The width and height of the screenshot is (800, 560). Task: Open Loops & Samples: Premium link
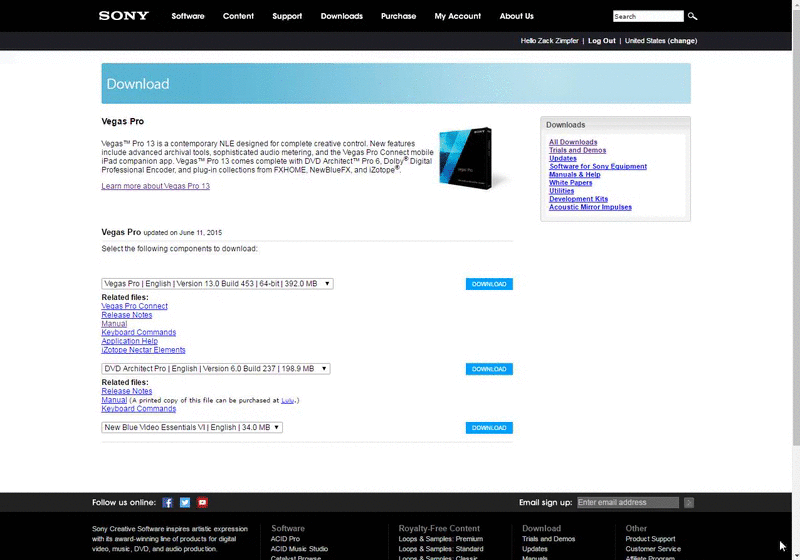(x=441, y=539)
